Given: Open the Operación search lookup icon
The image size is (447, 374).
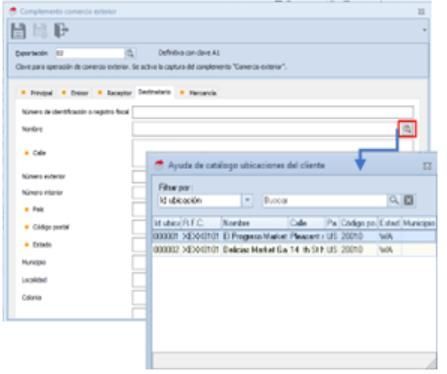Looking at the screenshot, I should tap(130, 53).
